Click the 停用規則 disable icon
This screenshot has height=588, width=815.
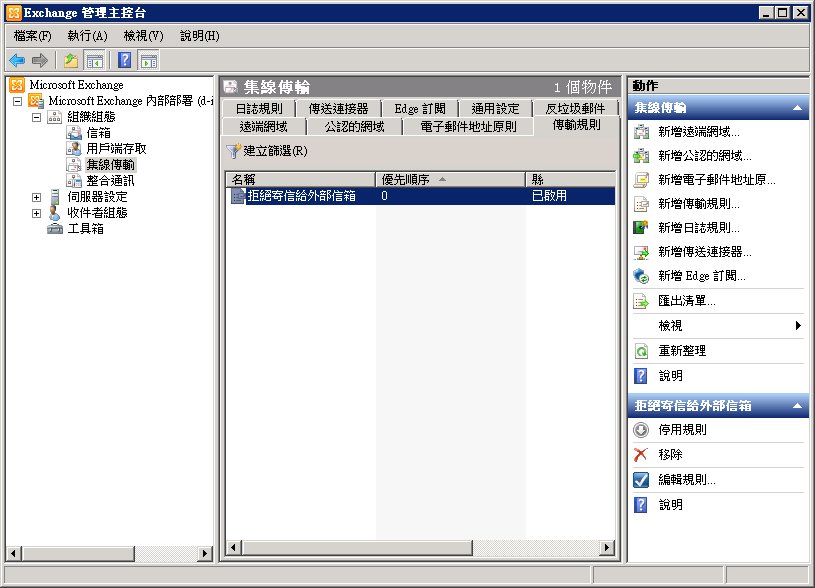click(x=641, y=430)
